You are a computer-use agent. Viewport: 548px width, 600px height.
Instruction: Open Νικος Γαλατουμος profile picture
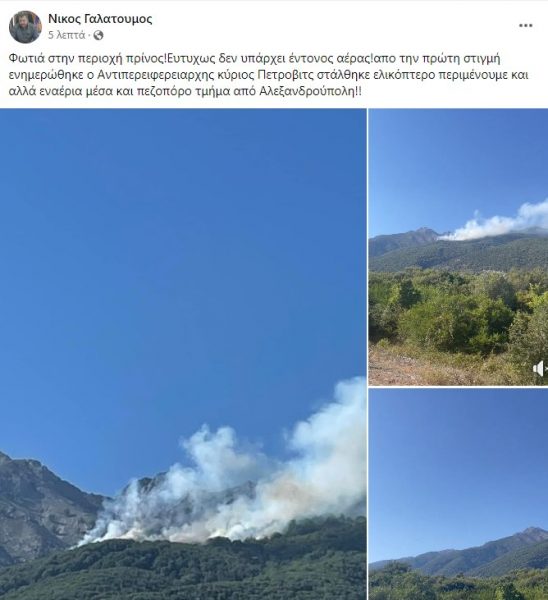pyautogui.click(x=25, y=27)
